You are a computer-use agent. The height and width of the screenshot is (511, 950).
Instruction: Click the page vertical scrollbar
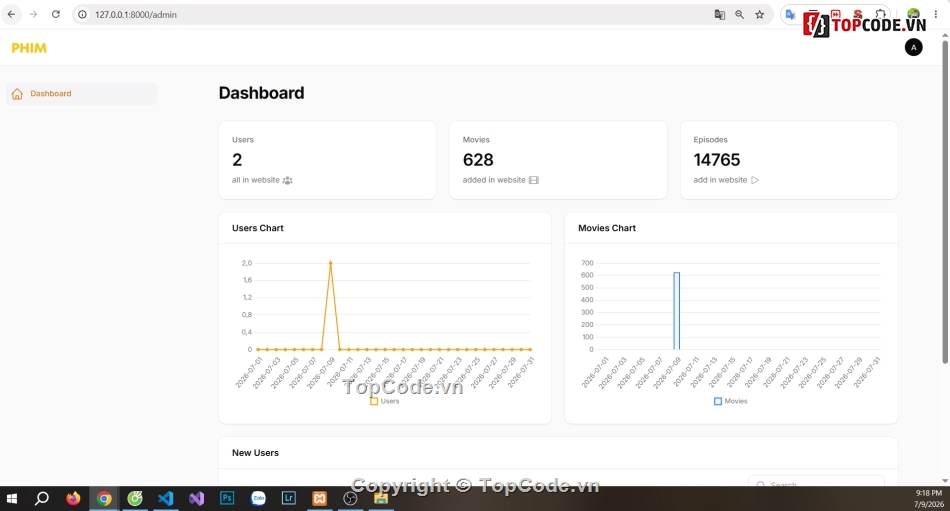pyautogui.click(x=945, y=200)
